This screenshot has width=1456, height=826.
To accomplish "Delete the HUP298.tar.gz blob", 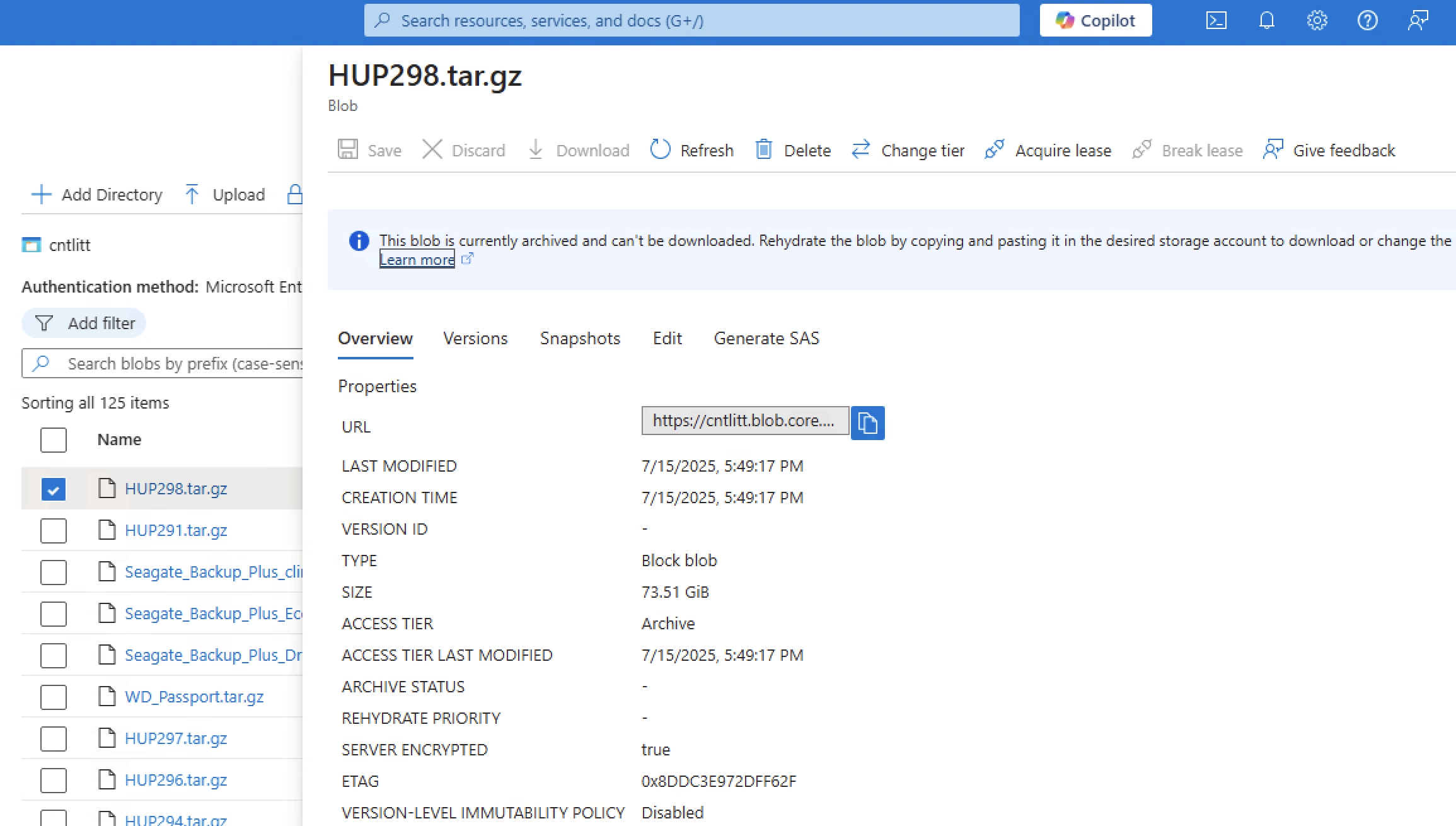I will coord(792,150).
